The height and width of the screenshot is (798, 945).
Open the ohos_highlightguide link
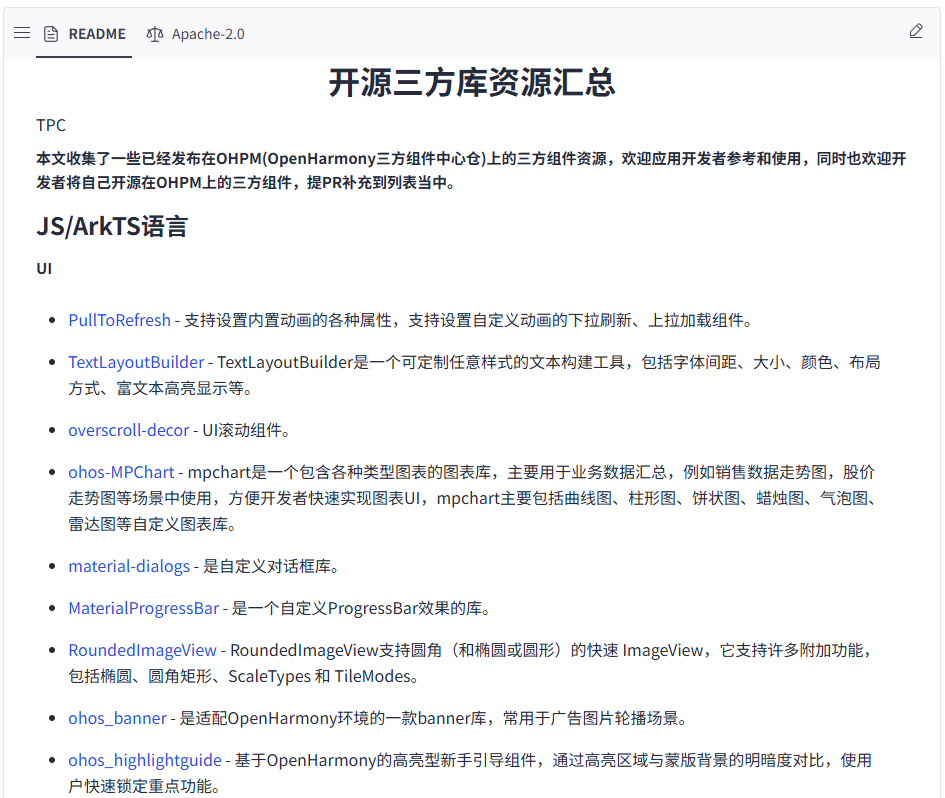pyautogui.click(x=145, y=761)
